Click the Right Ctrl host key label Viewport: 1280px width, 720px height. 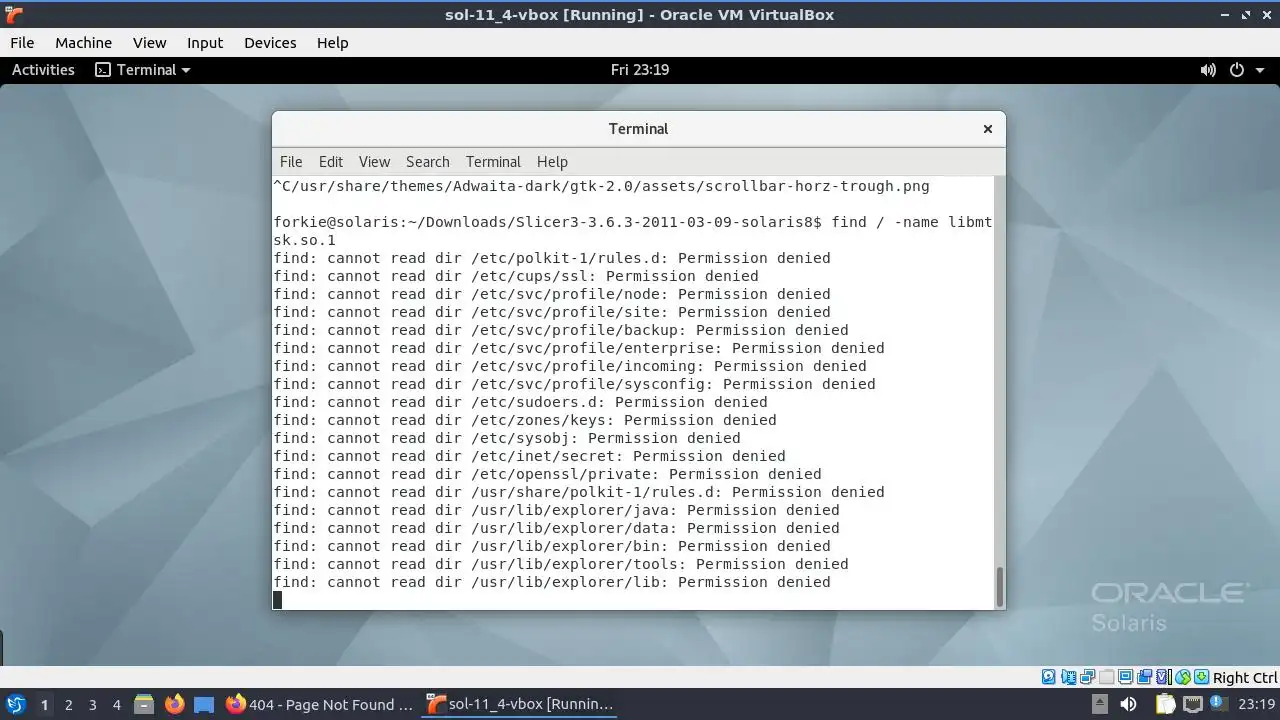1245,678
